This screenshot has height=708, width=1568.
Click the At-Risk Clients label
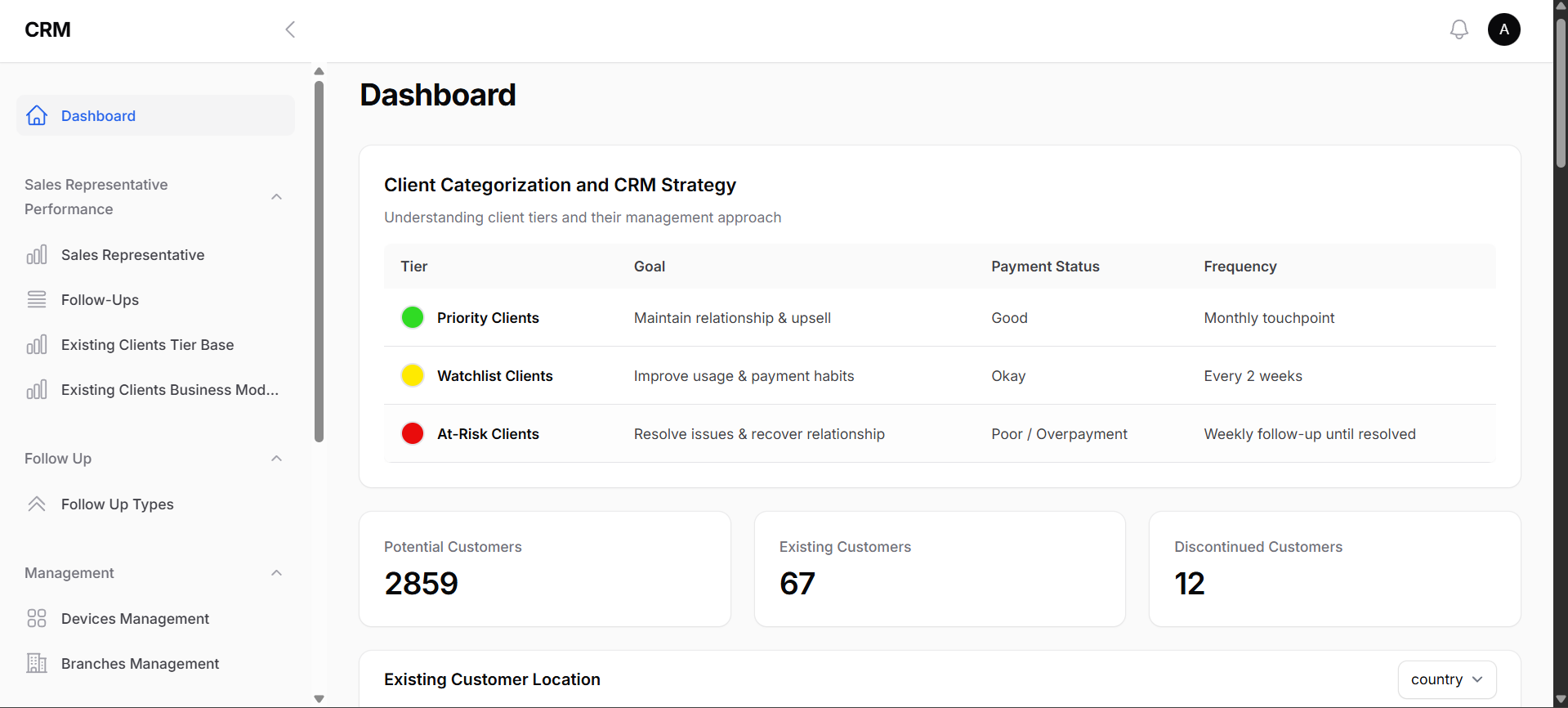(488, 433)
